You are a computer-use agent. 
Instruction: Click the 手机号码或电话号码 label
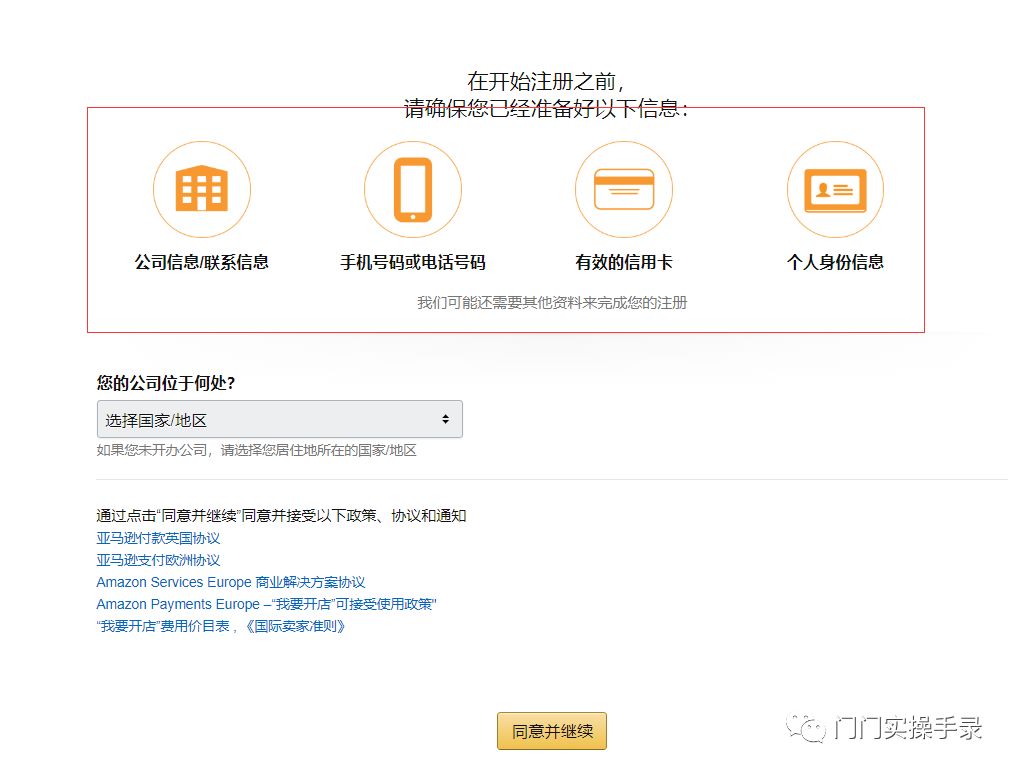pos(413,262)
